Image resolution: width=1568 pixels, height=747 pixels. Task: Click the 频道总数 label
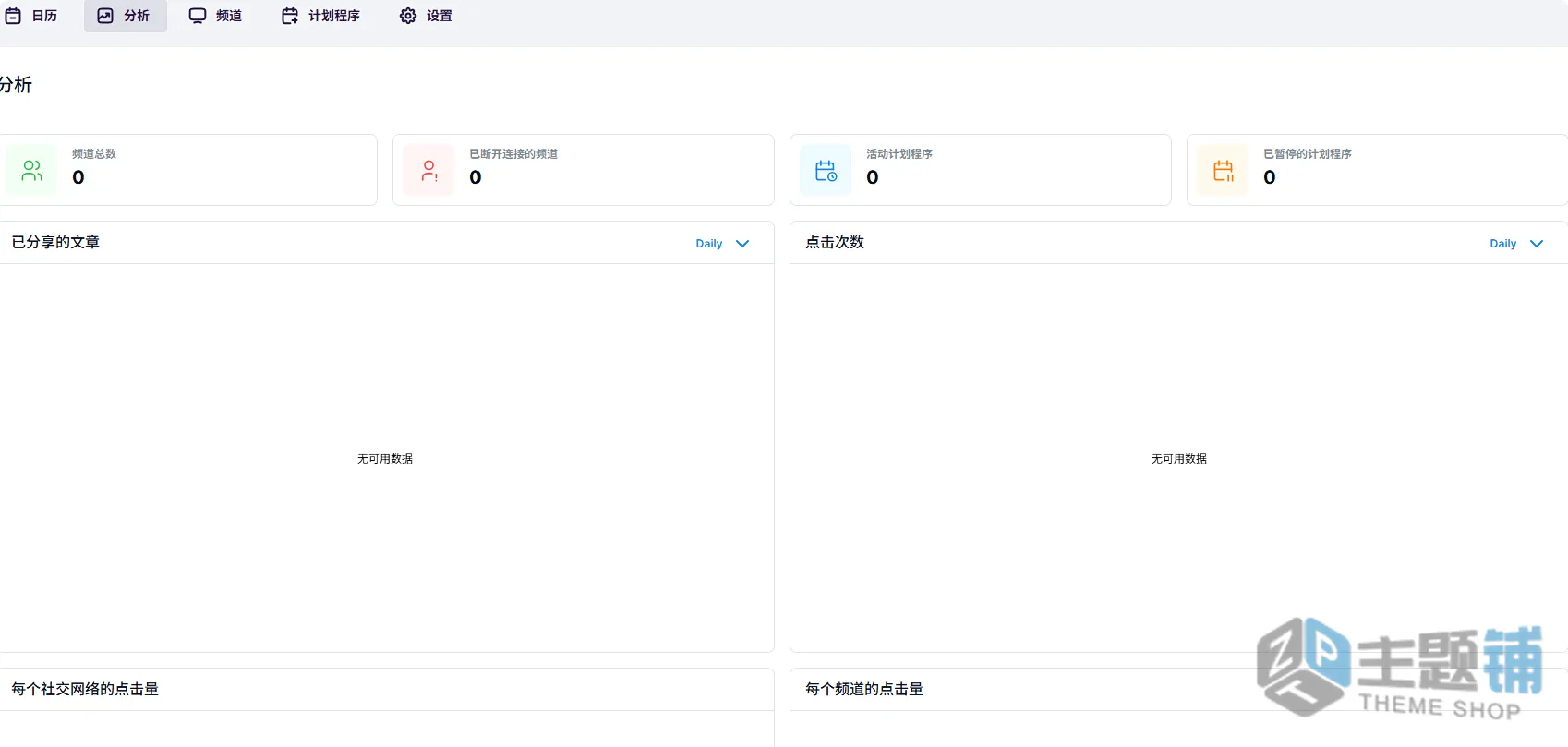click(94, 154)
